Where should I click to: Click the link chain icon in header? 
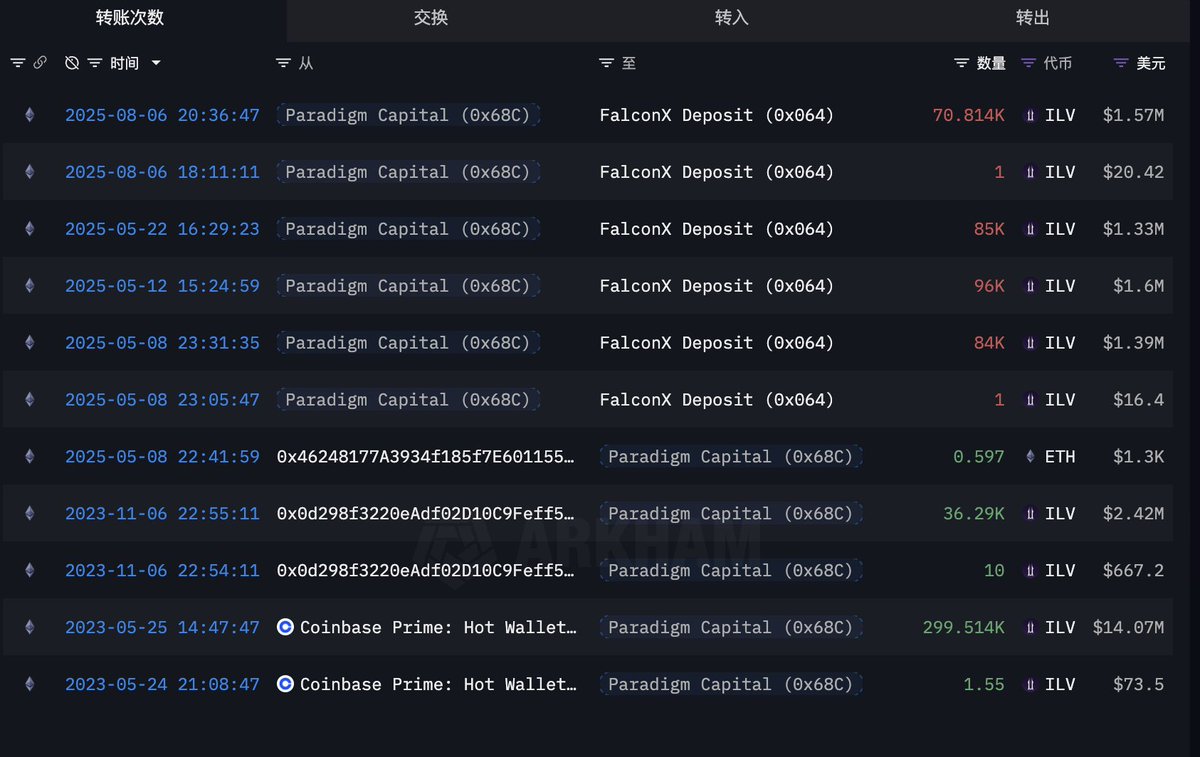point(40,63)
